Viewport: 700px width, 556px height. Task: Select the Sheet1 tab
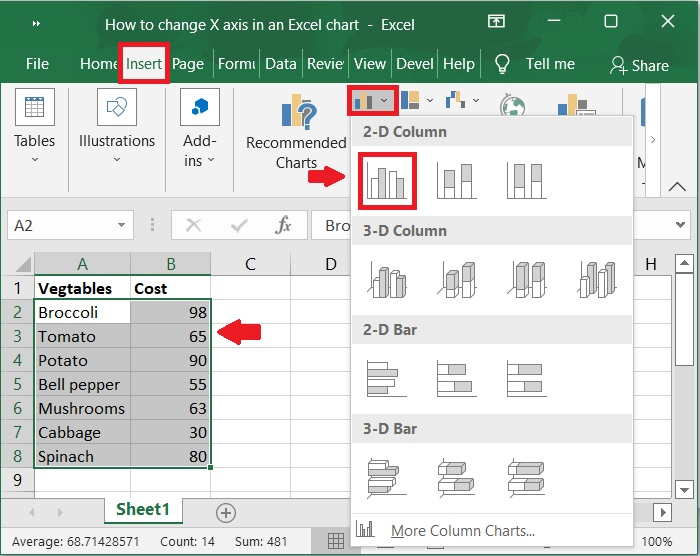[x=143, y=510]
